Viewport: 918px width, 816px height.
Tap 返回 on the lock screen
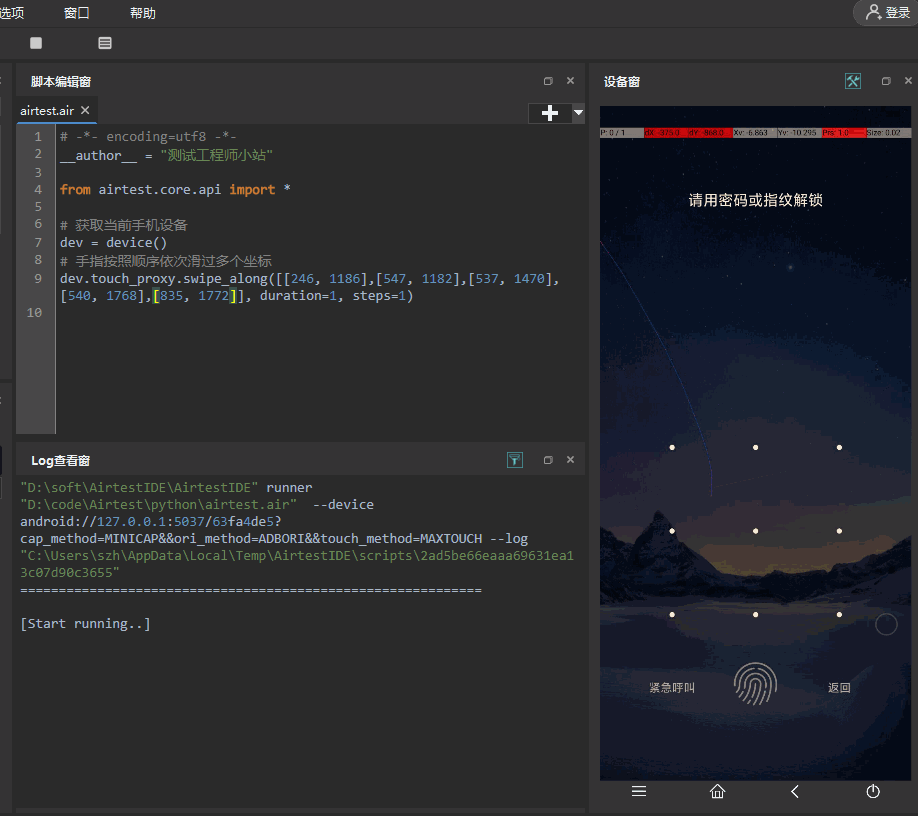click(x=839, y=688)
